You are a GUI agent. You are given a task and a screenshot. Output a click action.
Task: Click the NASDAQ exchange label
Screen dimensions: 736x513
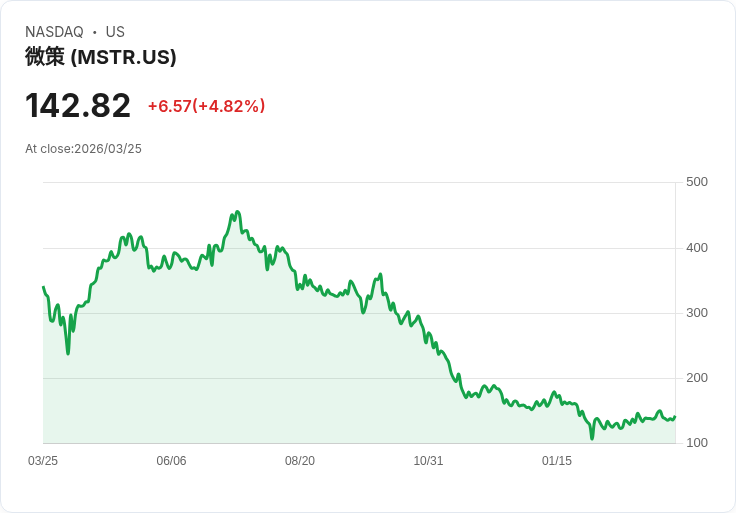(54, 32)
